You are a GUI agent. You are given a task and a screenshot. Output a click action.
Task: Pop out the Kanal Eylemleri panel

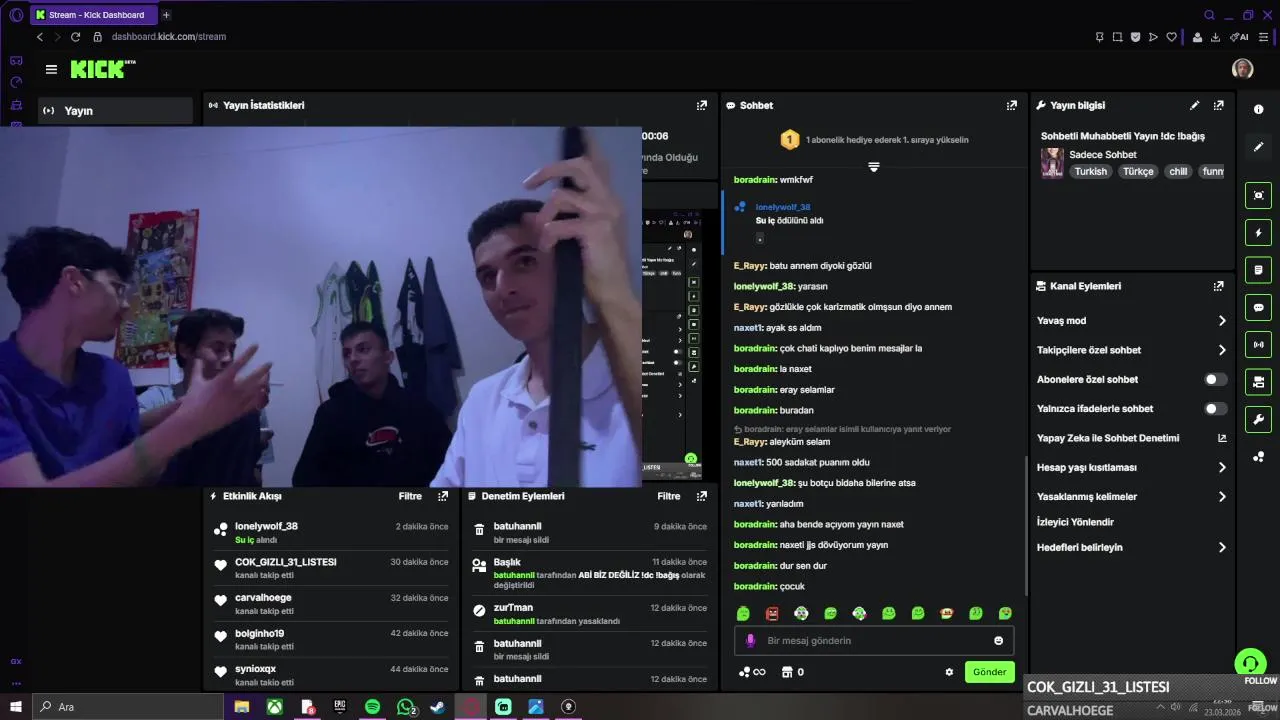[x=1218, y=286]
